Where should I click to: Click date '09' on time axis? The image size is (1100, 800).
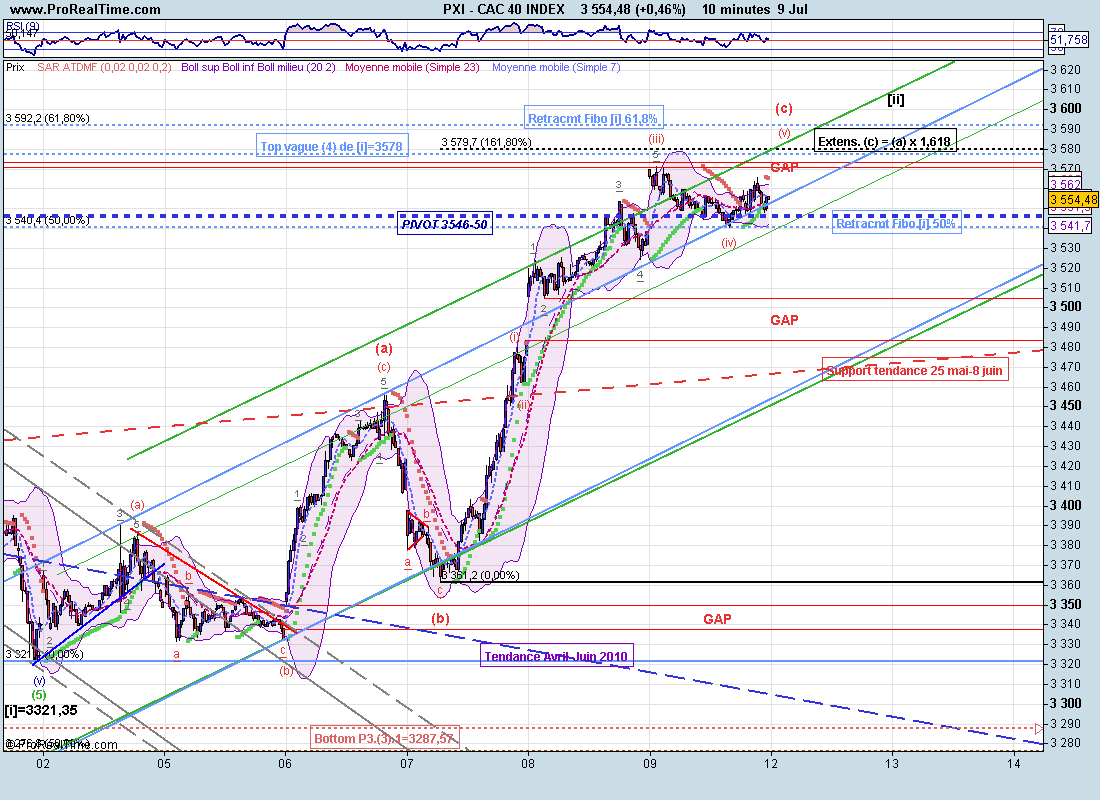650,764
